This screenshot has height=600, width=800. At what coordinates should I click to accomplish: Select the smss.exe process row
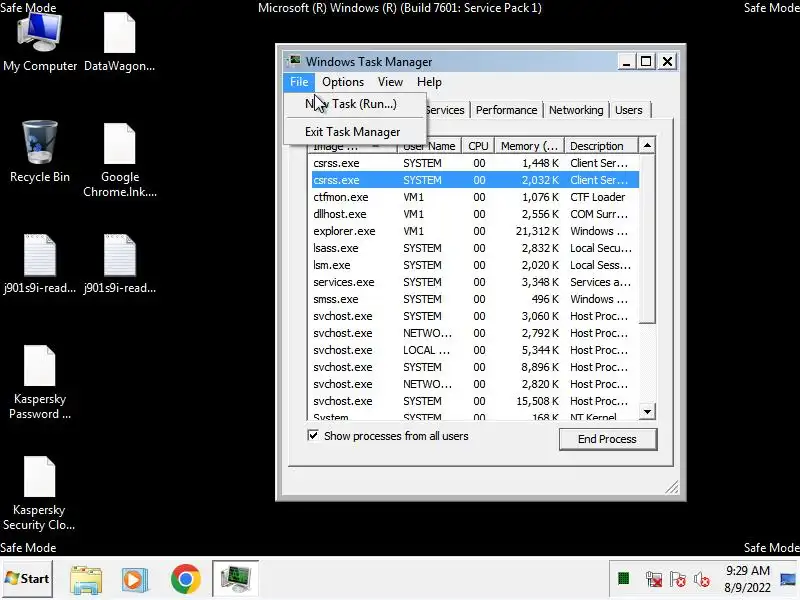click(474, 299)
